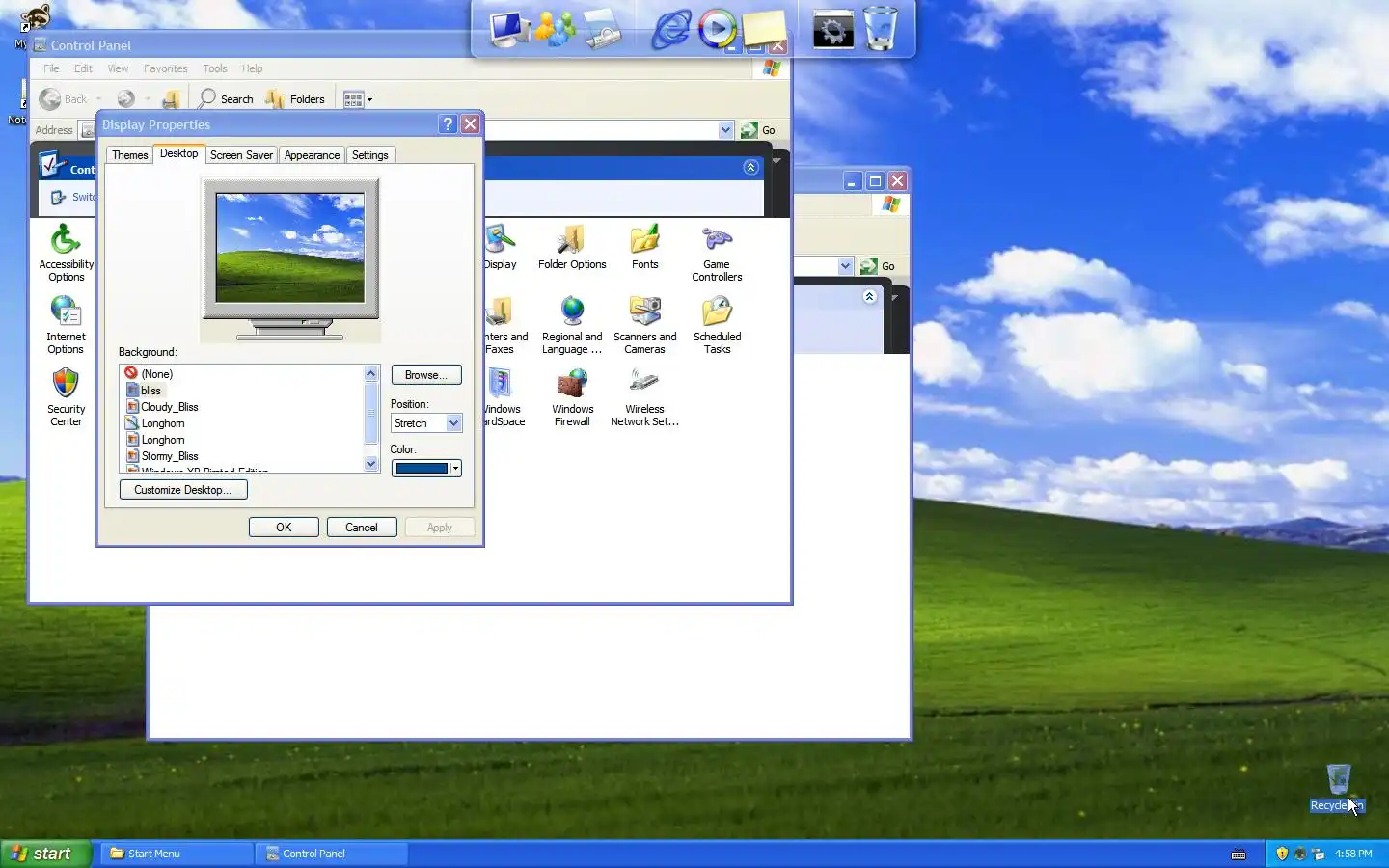Viewport: 1389px width, 868px height.
Task: Switch to the Appearance tab
Action: tap(312, 155)
